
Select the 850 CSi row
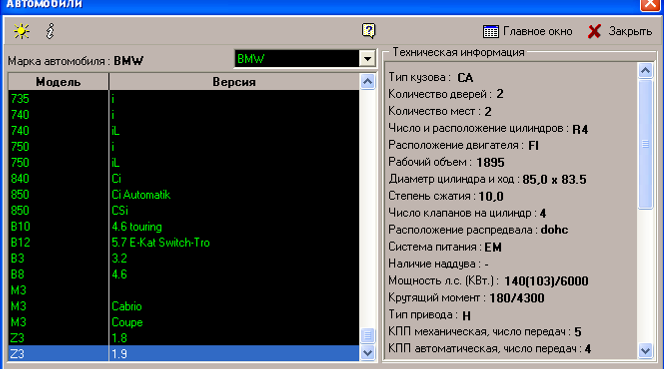pos(183,211)
